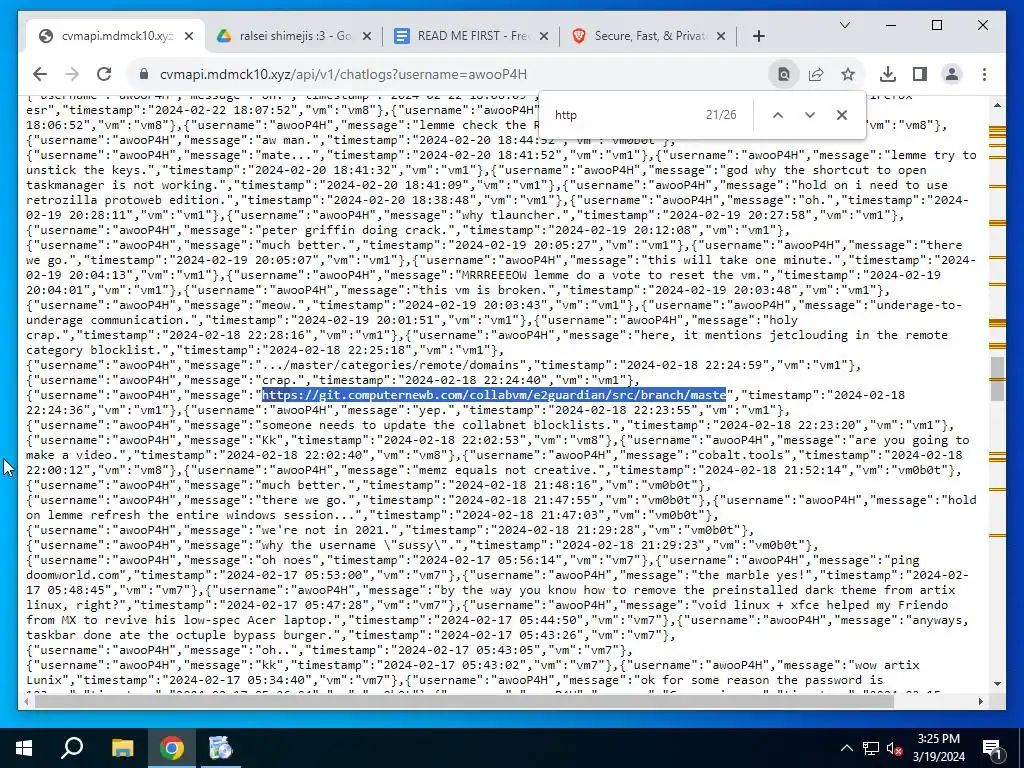Viewport: 1024px width, 768px height.
Task: Reload the chatlogs page
Action: point(104,74)
